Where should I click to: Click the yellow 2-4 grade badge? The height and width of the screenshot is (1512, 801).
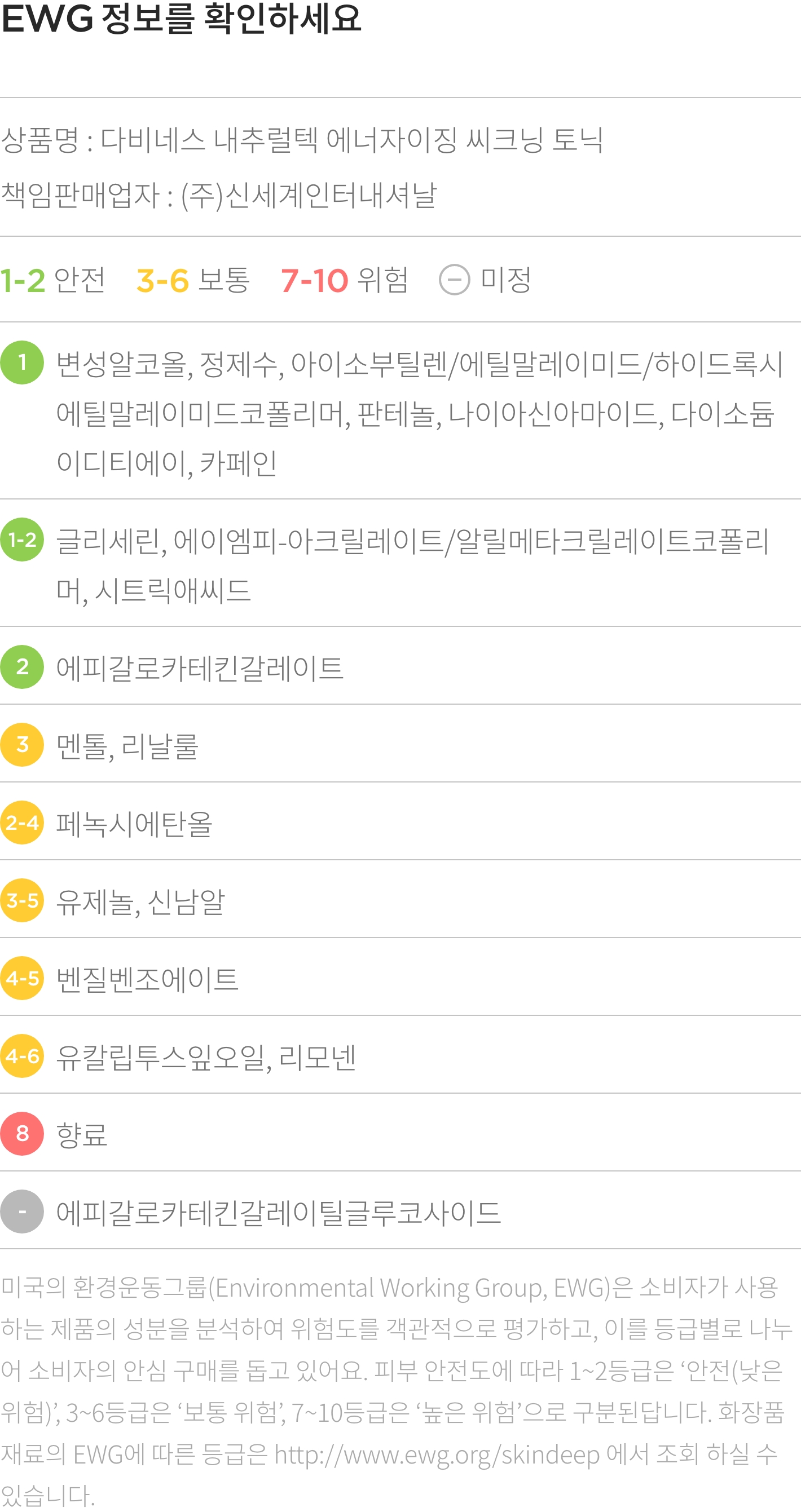(22, 823)
